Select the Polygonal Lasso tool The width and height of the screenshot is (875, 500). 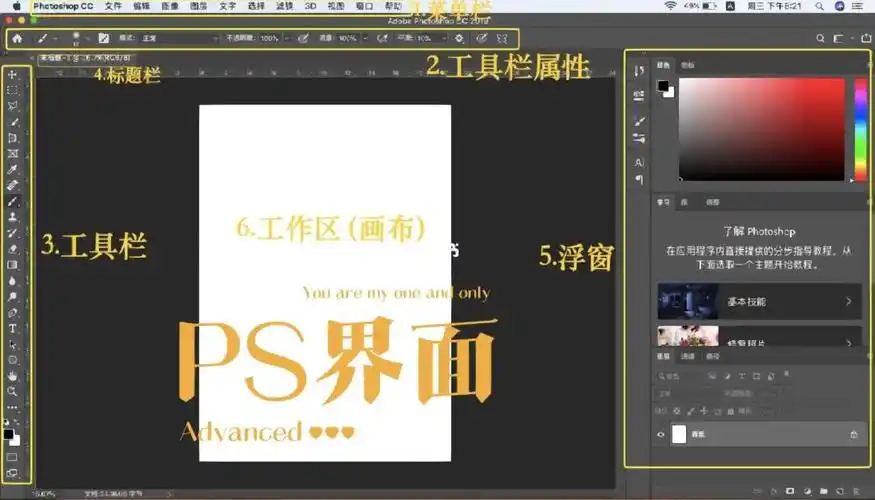(12, 105)
